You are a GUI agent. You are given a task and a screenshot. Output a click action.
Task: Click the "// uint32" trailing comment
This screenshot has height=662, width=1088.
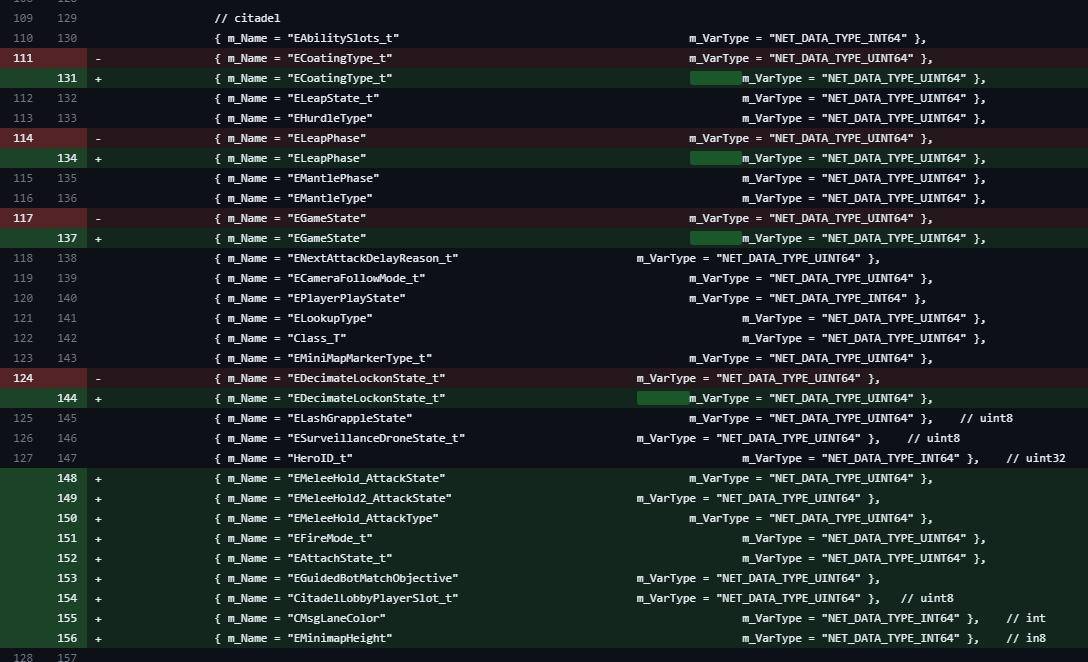point(1035,458)
